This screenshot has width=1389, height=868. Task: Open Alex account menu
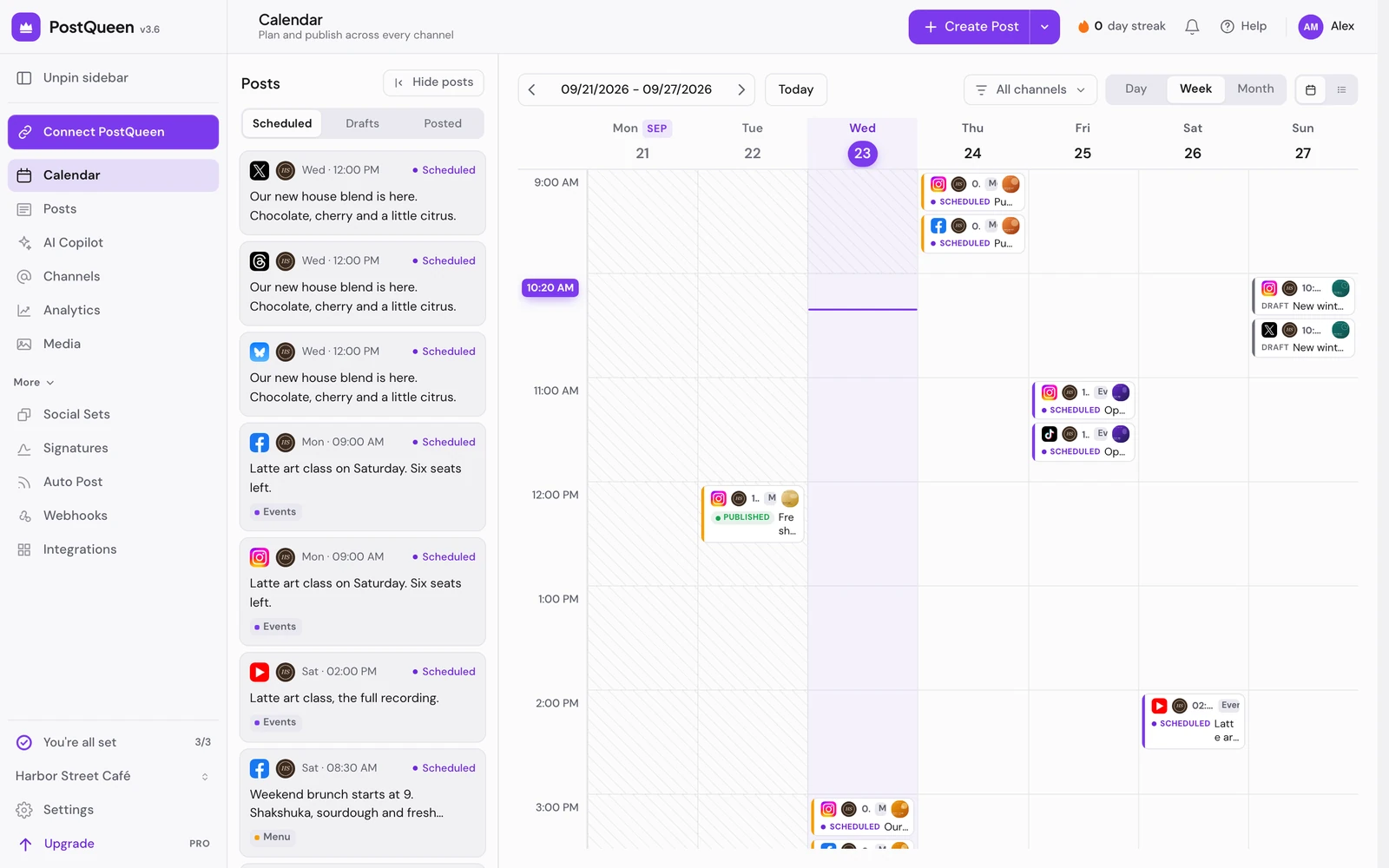tap(1326, 27)
